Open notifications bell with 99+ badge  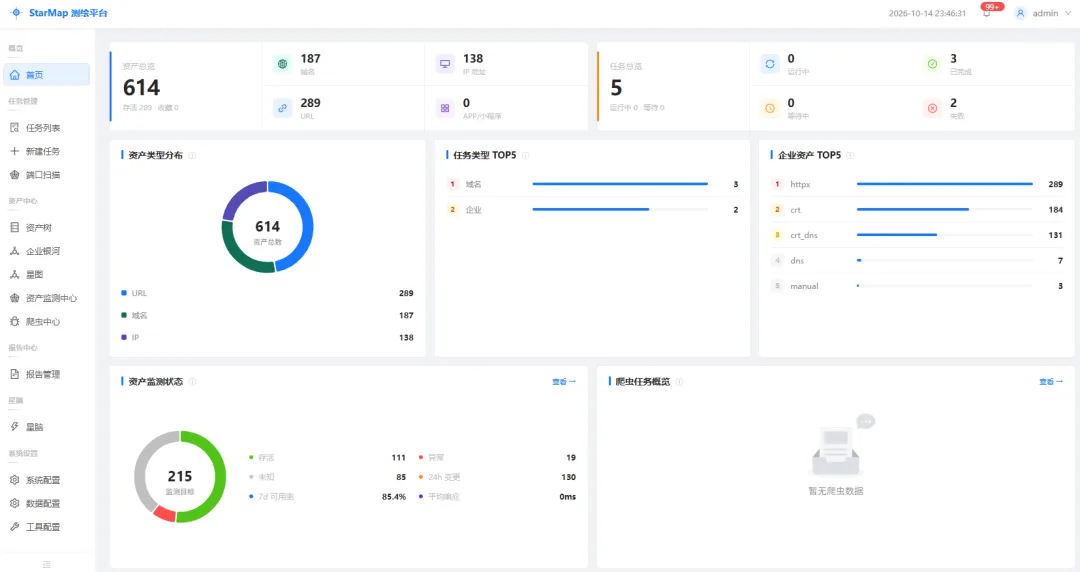click(x=987, y=13)
